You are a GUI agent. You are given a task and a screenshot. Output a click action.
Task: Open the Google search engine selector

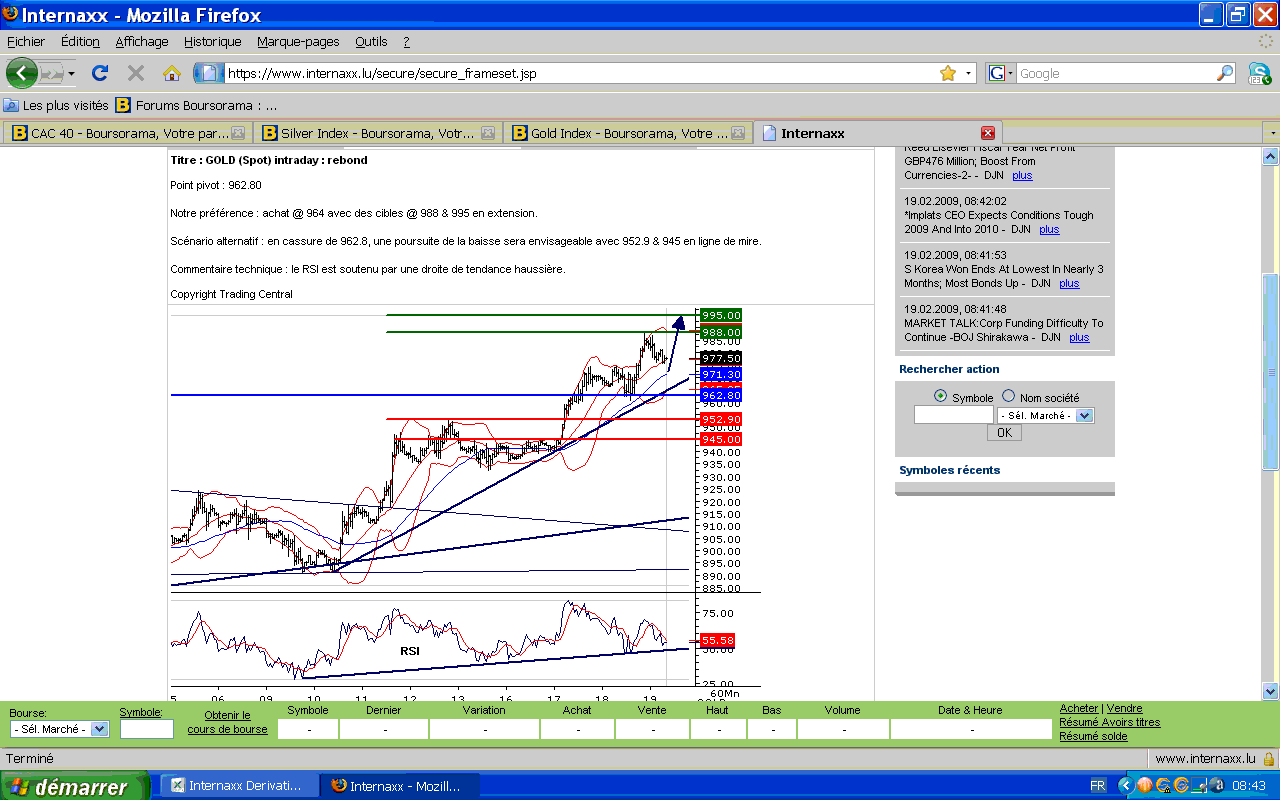point(1000,73)
